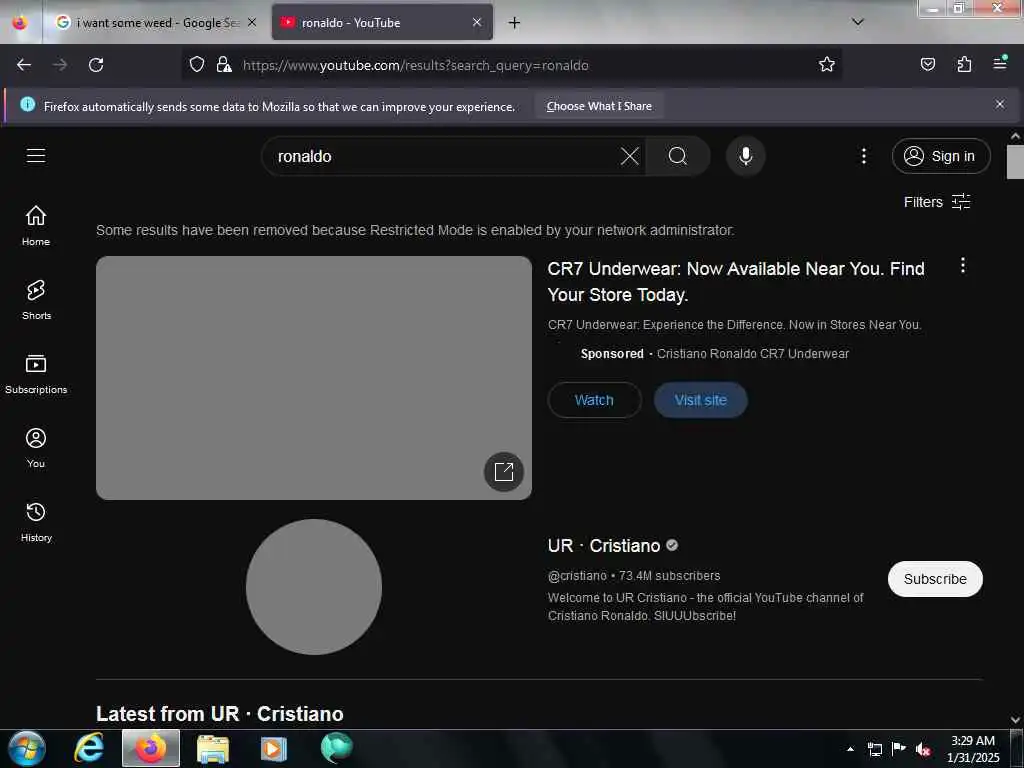1024x768 pixels.
Task: Go to YouTube Home in sidebar
Action: click(x=36, y=226)
